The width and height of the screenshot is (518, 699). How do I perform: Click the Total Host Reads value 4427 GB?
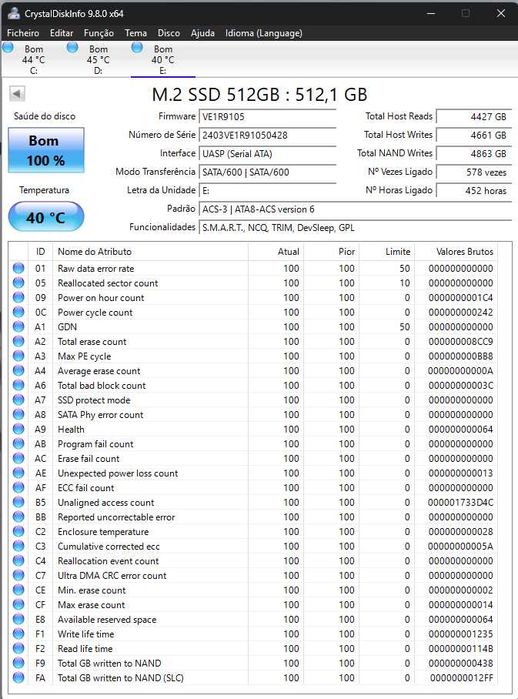(473, 117)
